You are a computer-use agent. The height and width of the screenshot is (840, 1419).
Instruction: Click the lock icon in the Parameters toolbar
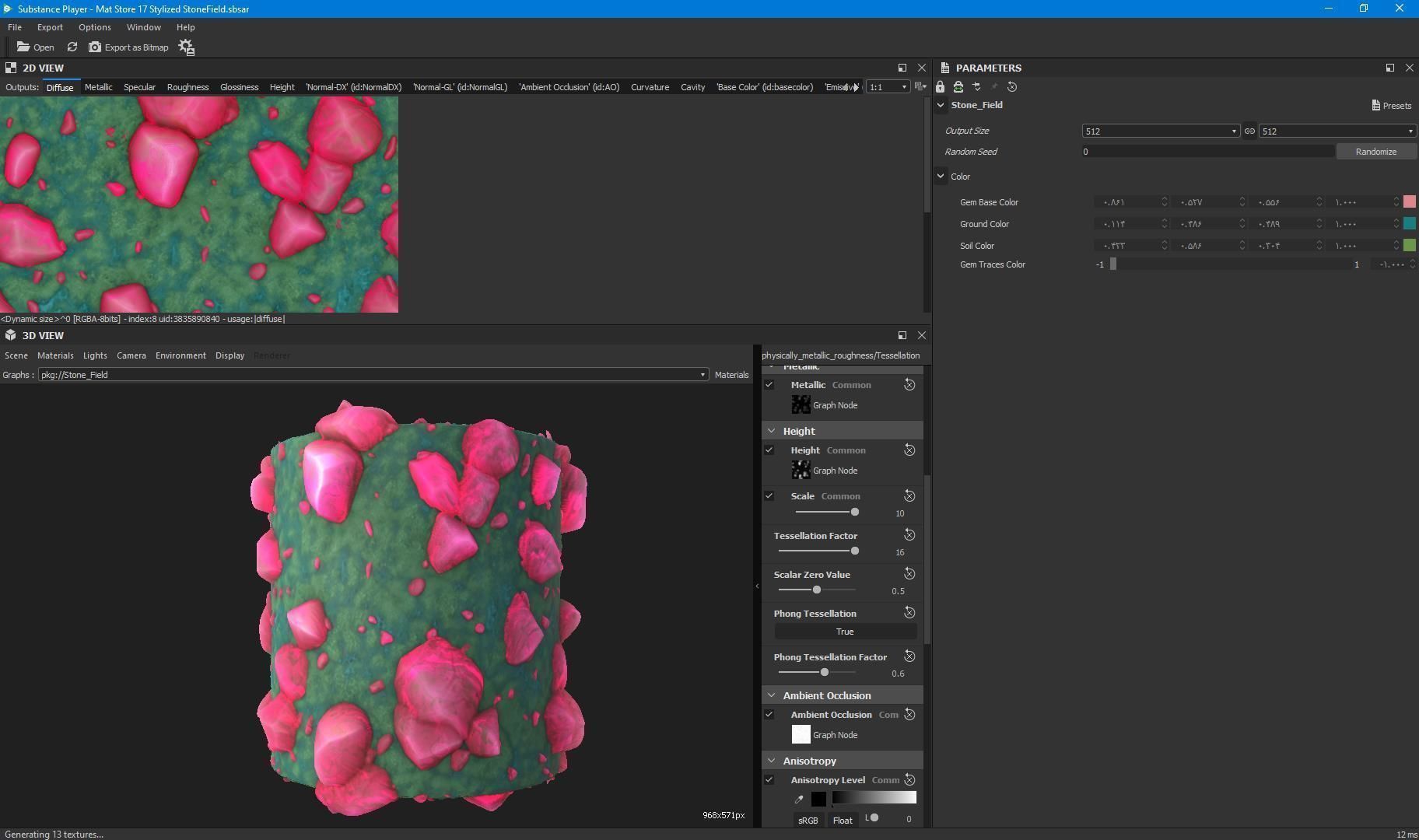(941, 87)
